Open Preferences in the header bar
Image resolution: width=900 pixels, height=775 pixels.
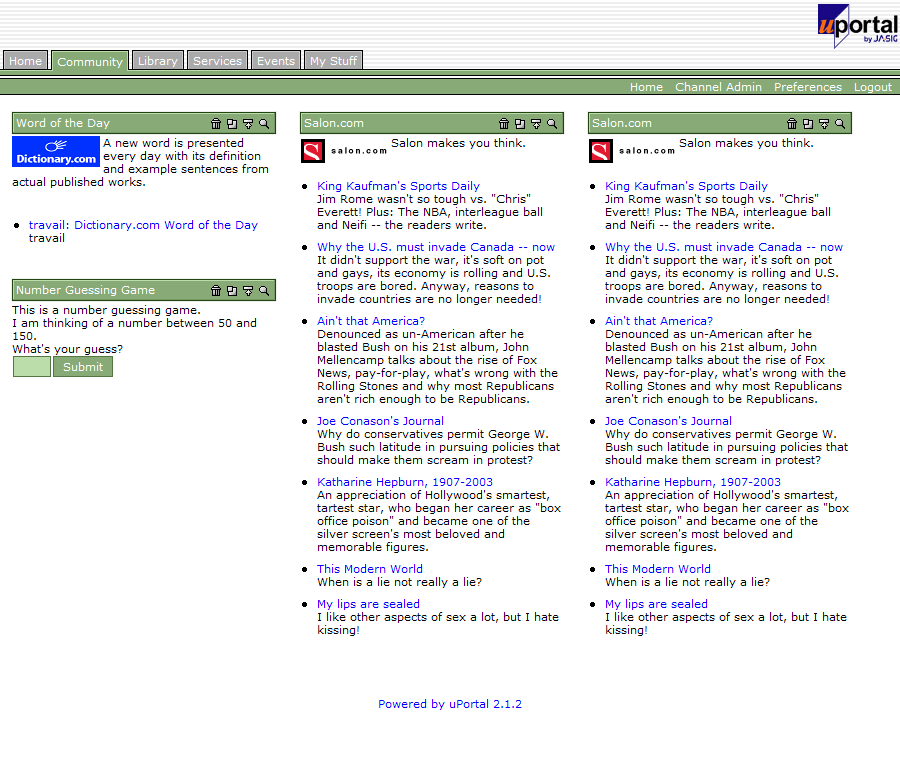click(808, 87)
